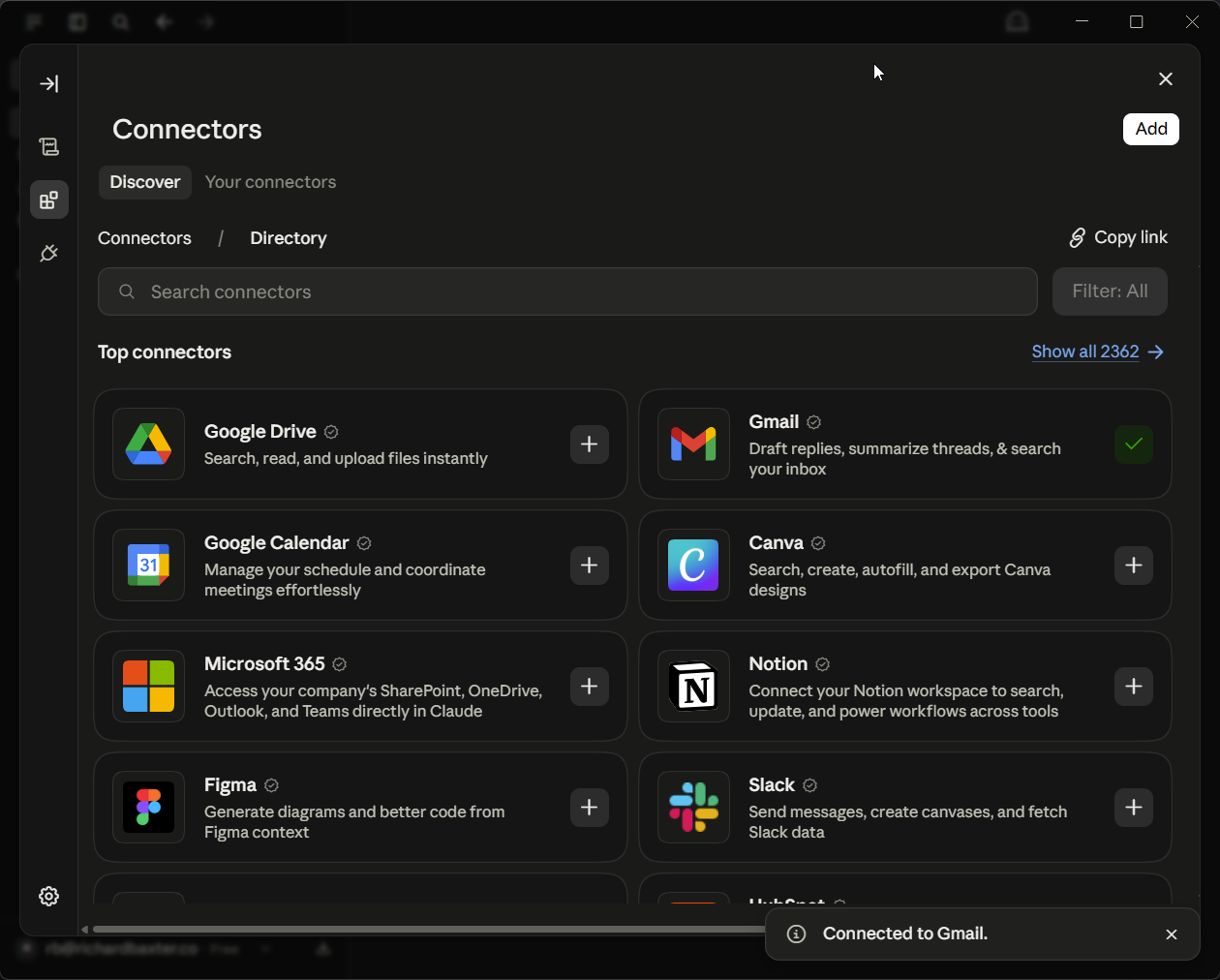Click verified badge next to Figma
This screenshot has height=980, width=1220.
[x=272, y=785]
